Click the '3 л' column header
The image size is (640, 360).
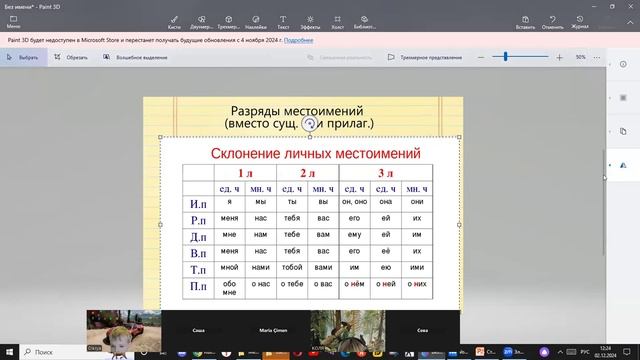click(x=386, y=173)
